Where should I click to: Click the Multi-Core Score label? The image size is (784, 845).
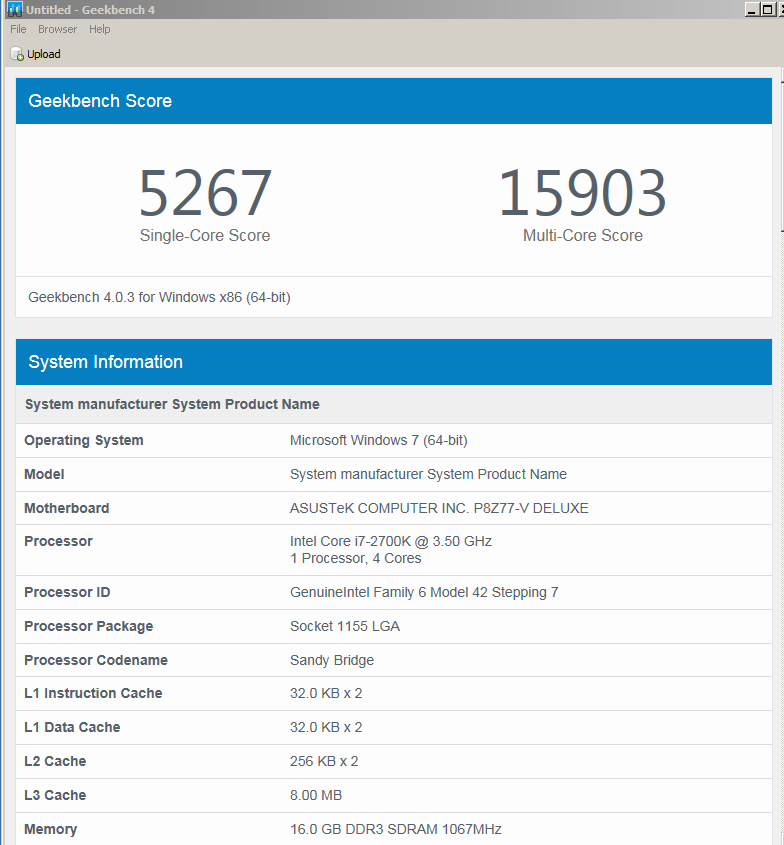pos(582,236)
